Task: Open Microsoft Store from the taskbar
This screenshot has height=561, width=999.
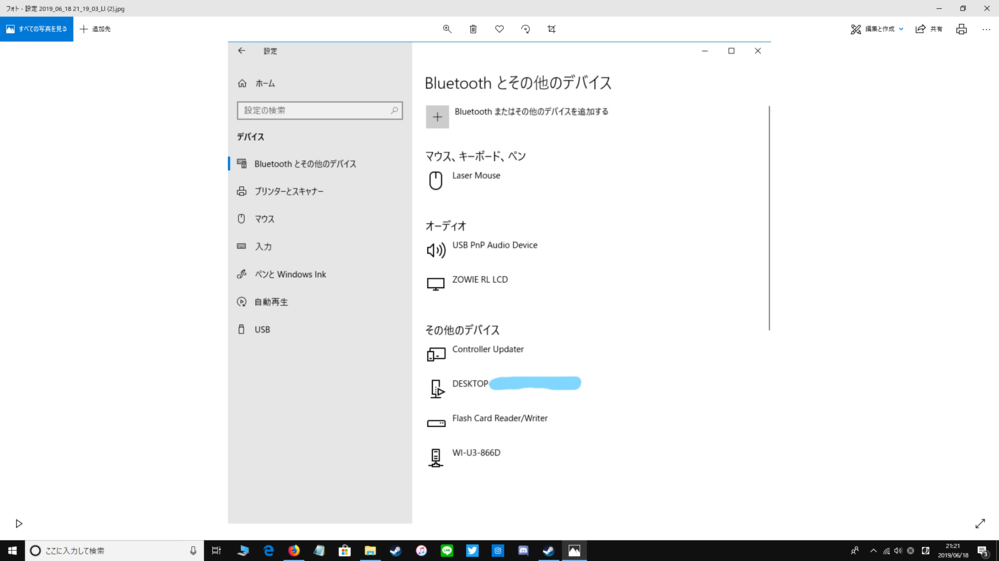Action: tap(345, 551)
